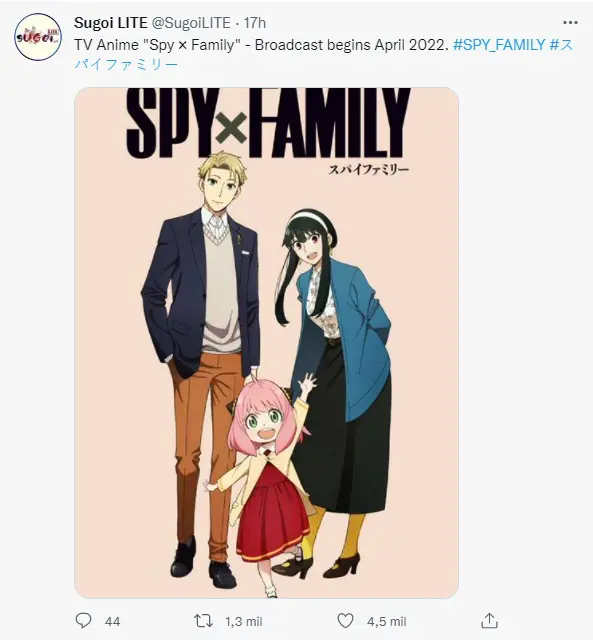Open the Sugoi LITE display name link
The height and width of the screenshot is (640, 593).
(x=111, y=23)
